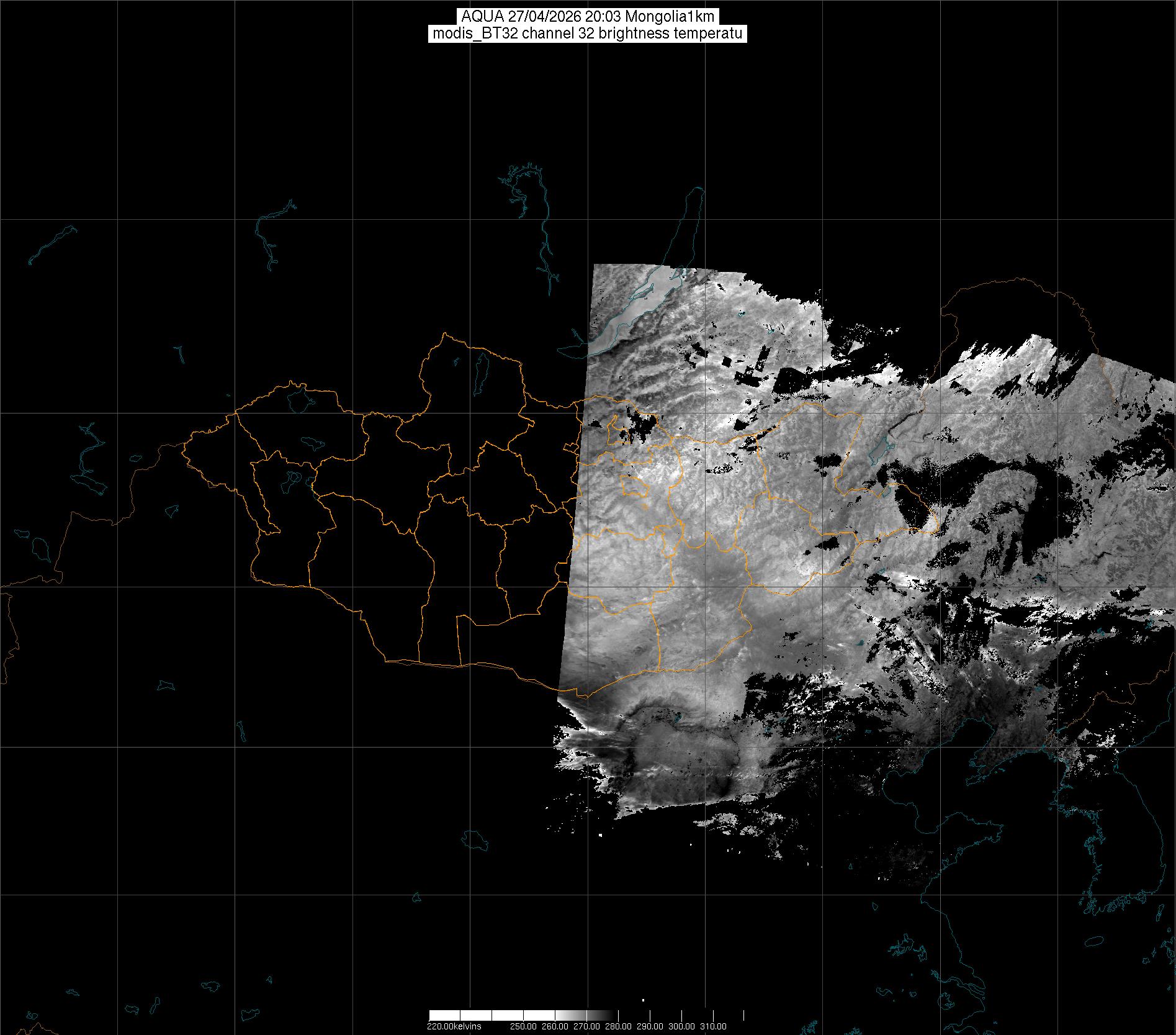Click the title line "AQUA 27/04/2026 20:03 Mongolia1km"
The width and height of the screenshot is (1176, 1035).
tap(588, 17)
